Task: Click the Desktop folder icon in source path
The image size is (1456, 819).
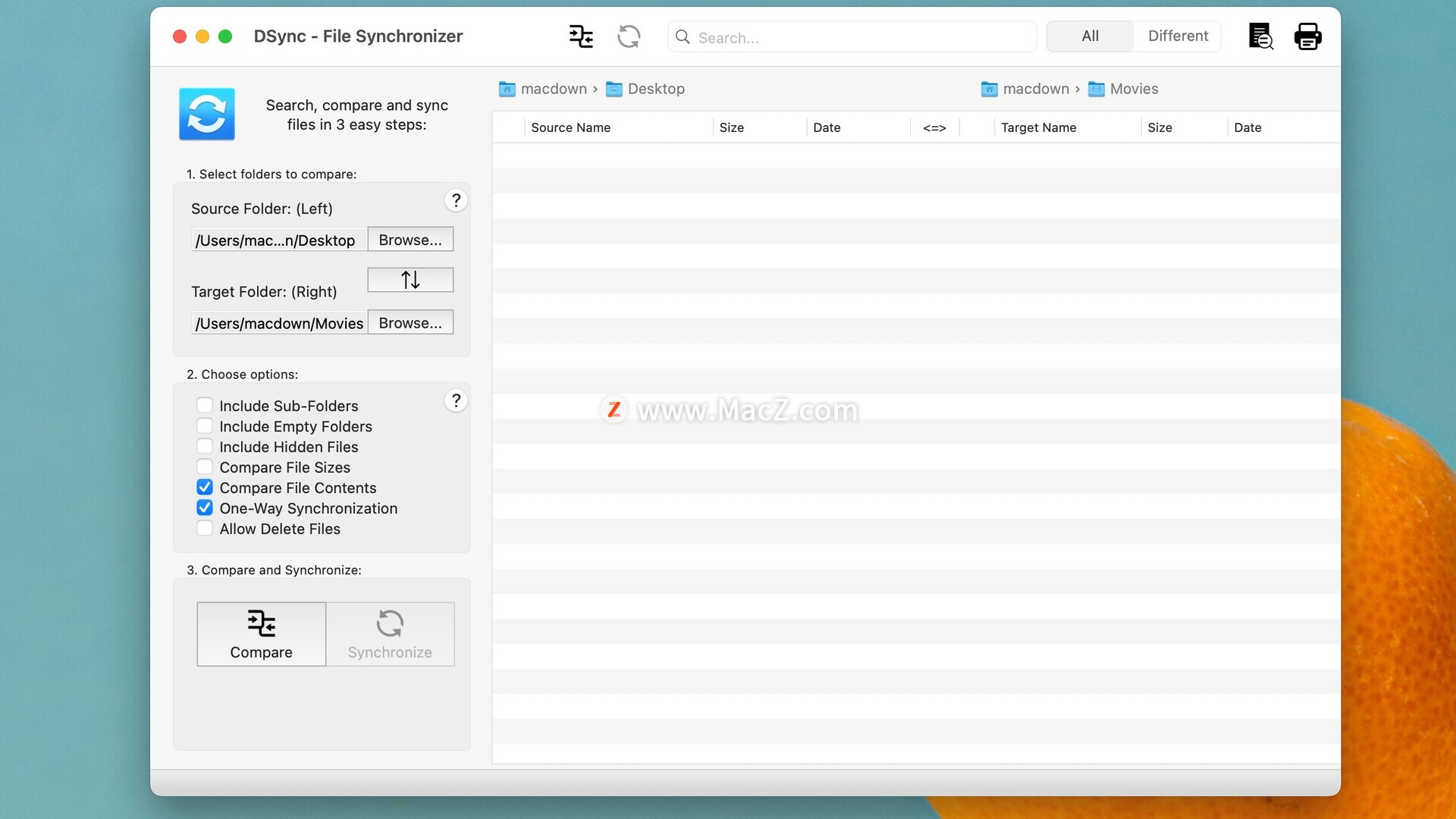Action: tap(614, 89)
